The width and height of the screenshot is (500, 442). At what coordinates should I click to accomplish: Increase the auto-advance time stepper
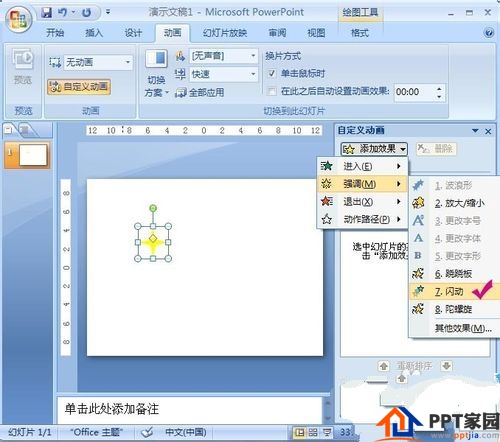(439, 89)
